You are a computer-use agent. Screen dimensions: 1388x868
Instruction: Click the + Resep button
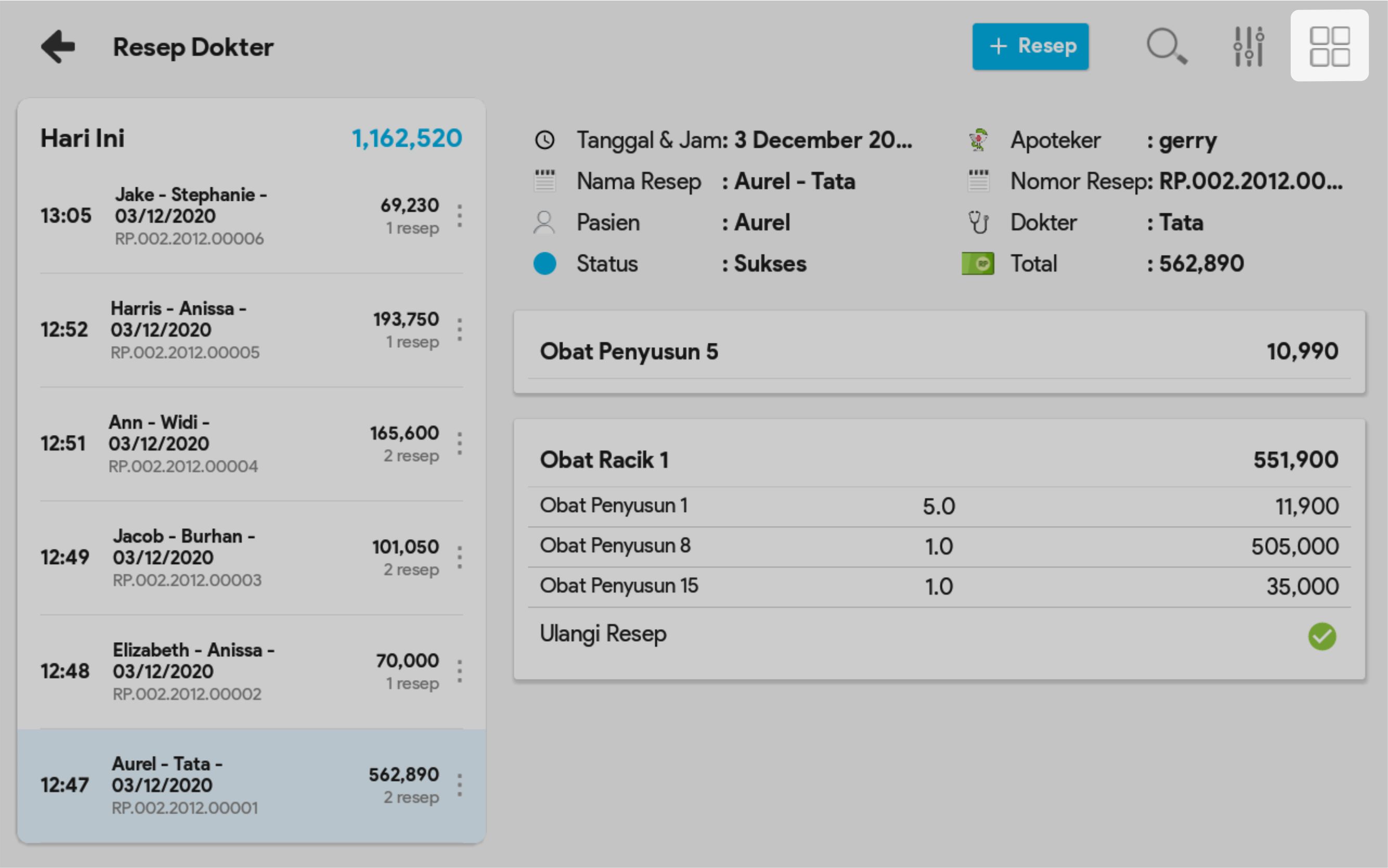point(1030,46)
